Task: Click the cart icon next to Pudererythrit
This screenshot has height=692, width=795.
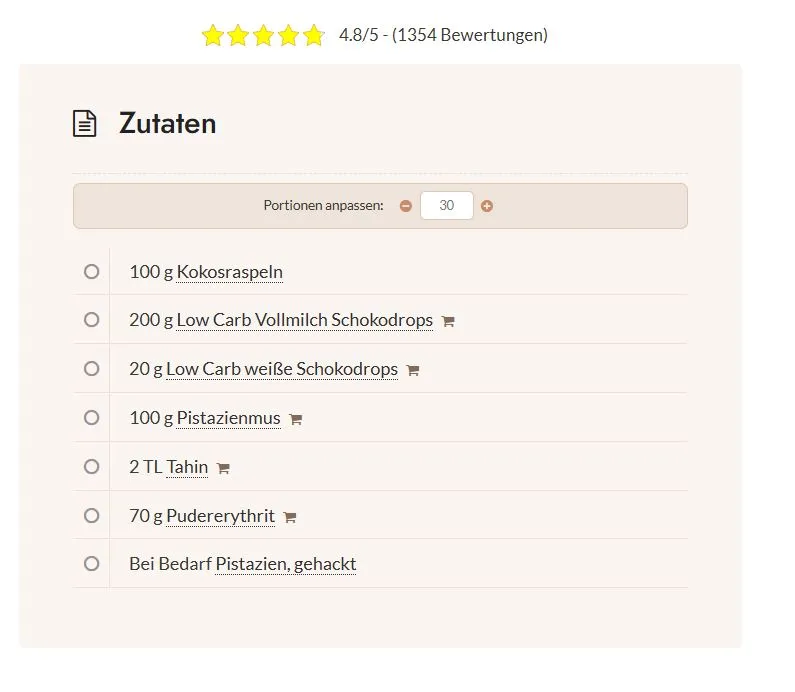Action: [290, 517]
